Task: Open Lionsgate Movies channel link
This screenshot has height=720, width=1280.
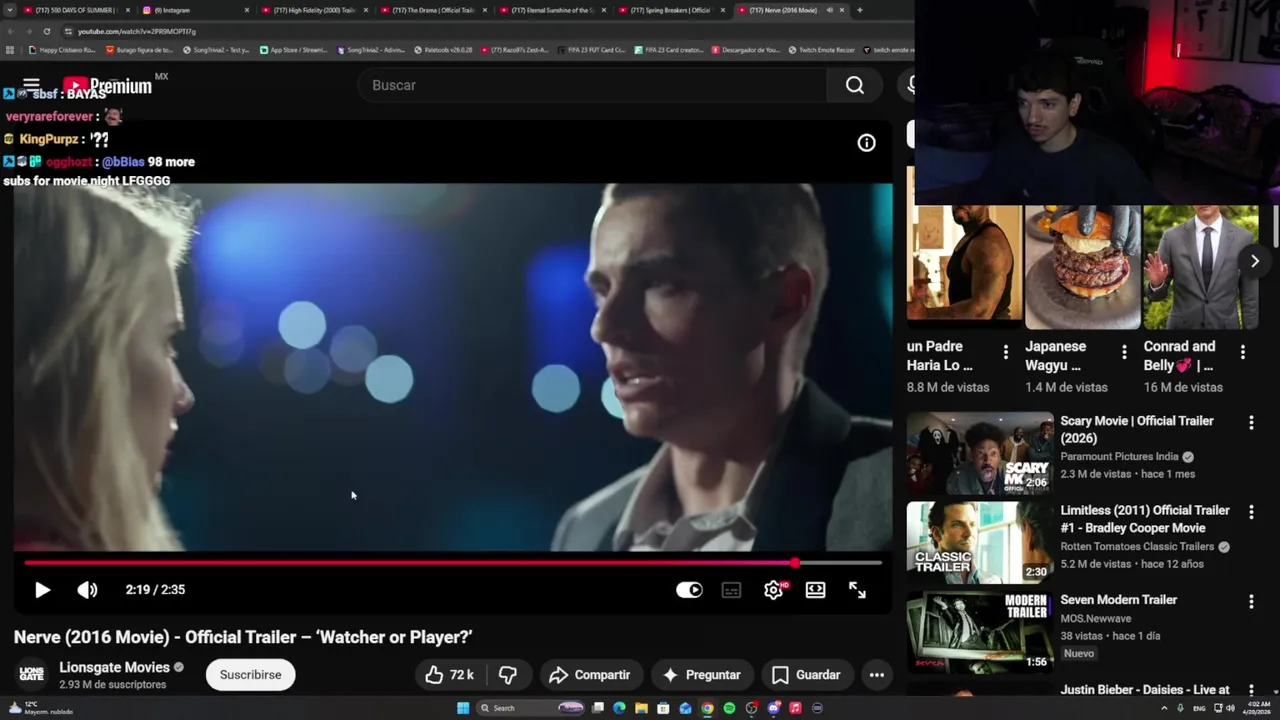Action: (x=114, y=667)
